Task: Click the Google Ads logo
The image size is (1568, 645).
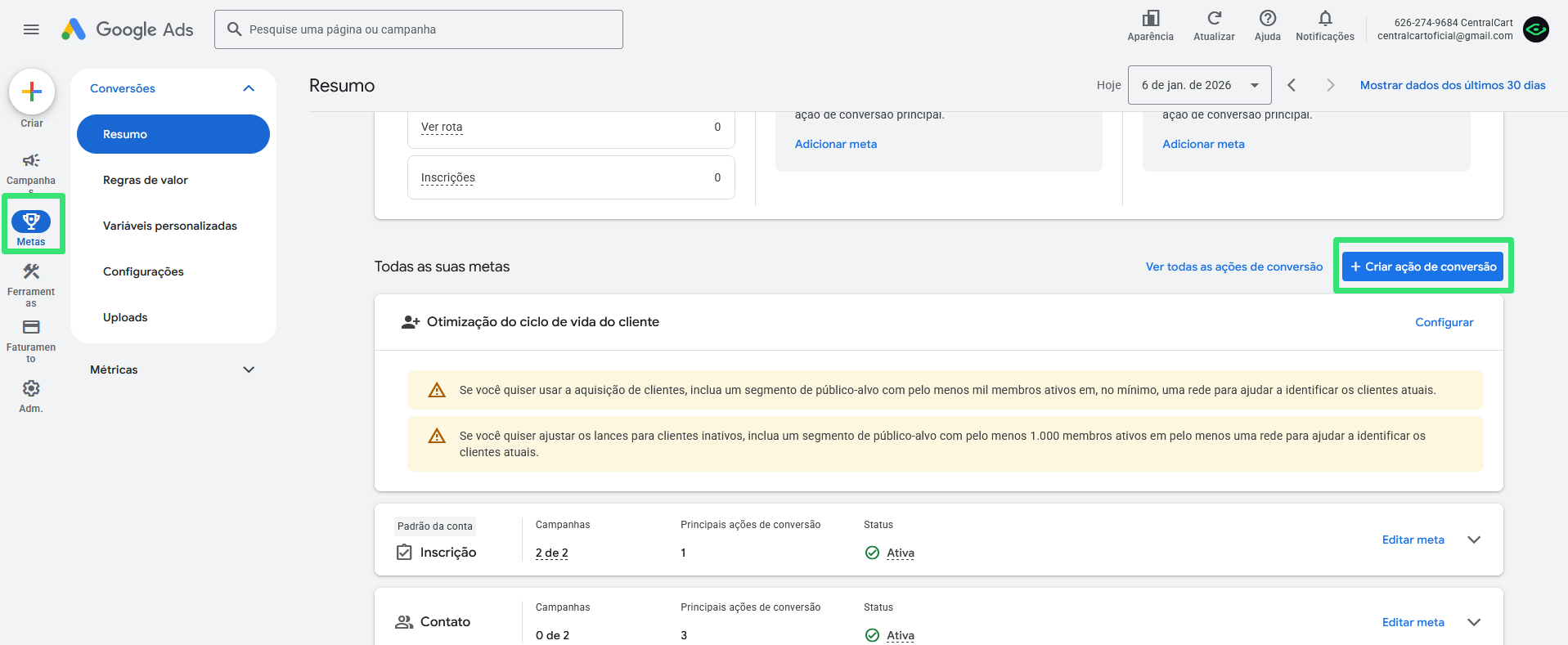Action: 128,29
